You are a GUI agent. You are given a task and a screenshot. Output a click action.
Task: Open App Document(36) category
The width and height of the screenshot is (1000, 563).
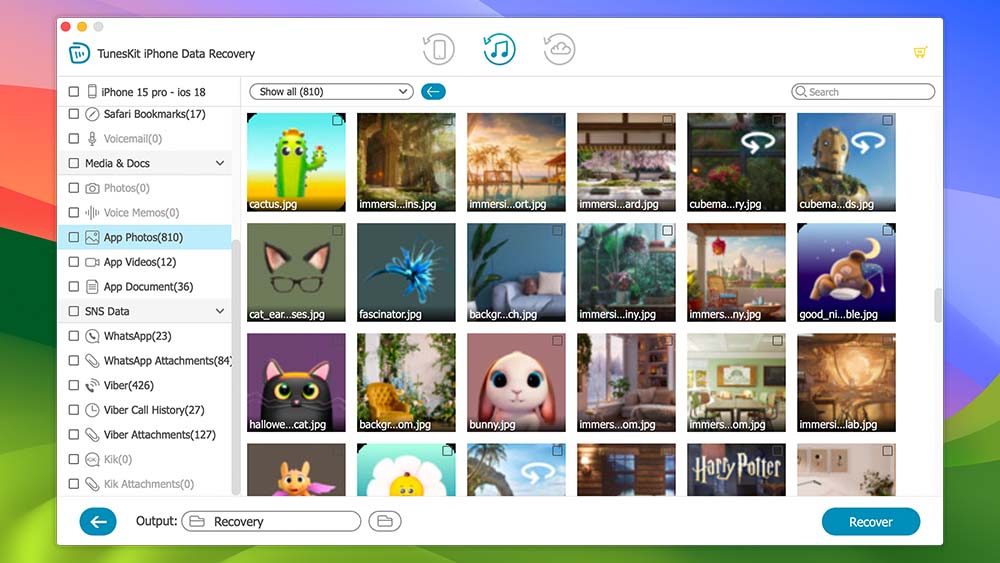[x=145, y=287]
